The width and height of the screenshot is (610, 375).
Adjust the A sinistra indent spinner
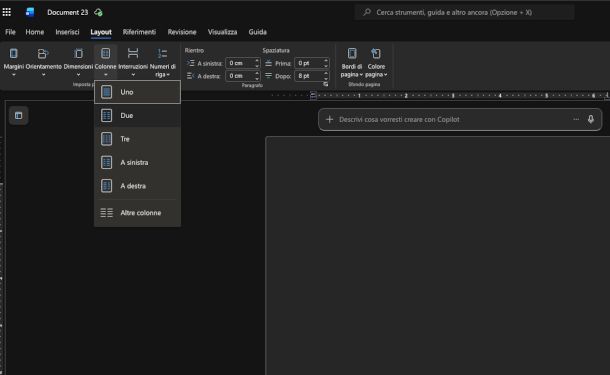pyautogui.click(x=257, y=63)
